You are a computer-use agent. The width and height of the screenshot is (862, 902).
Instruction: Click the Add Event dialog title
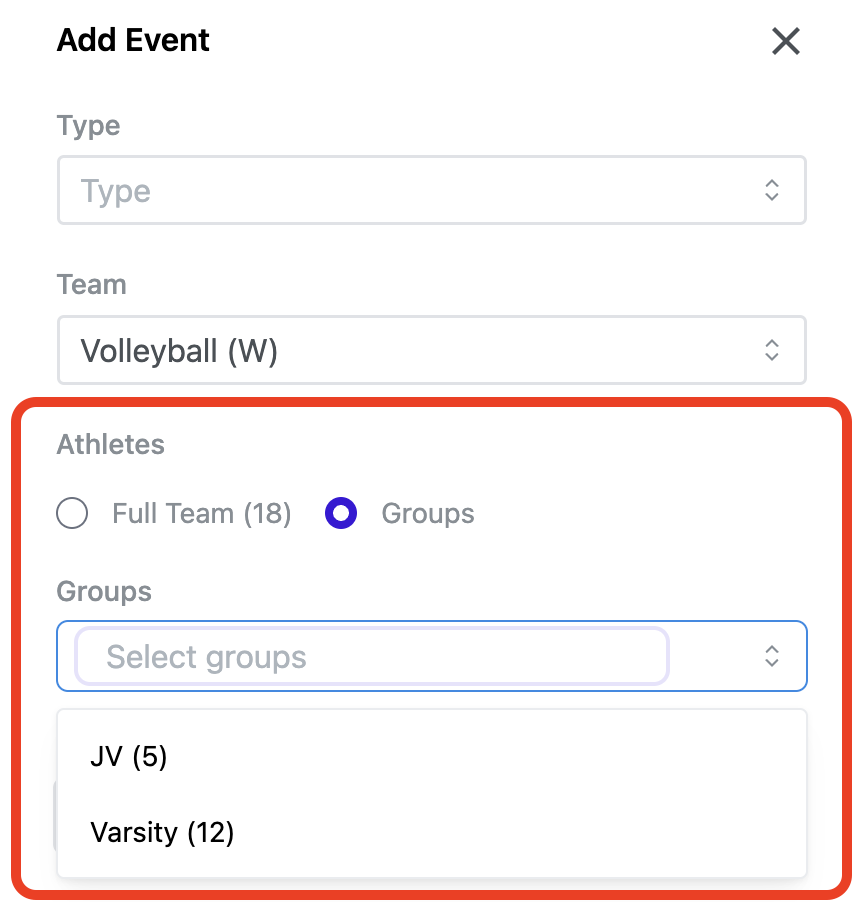[133, 41]
